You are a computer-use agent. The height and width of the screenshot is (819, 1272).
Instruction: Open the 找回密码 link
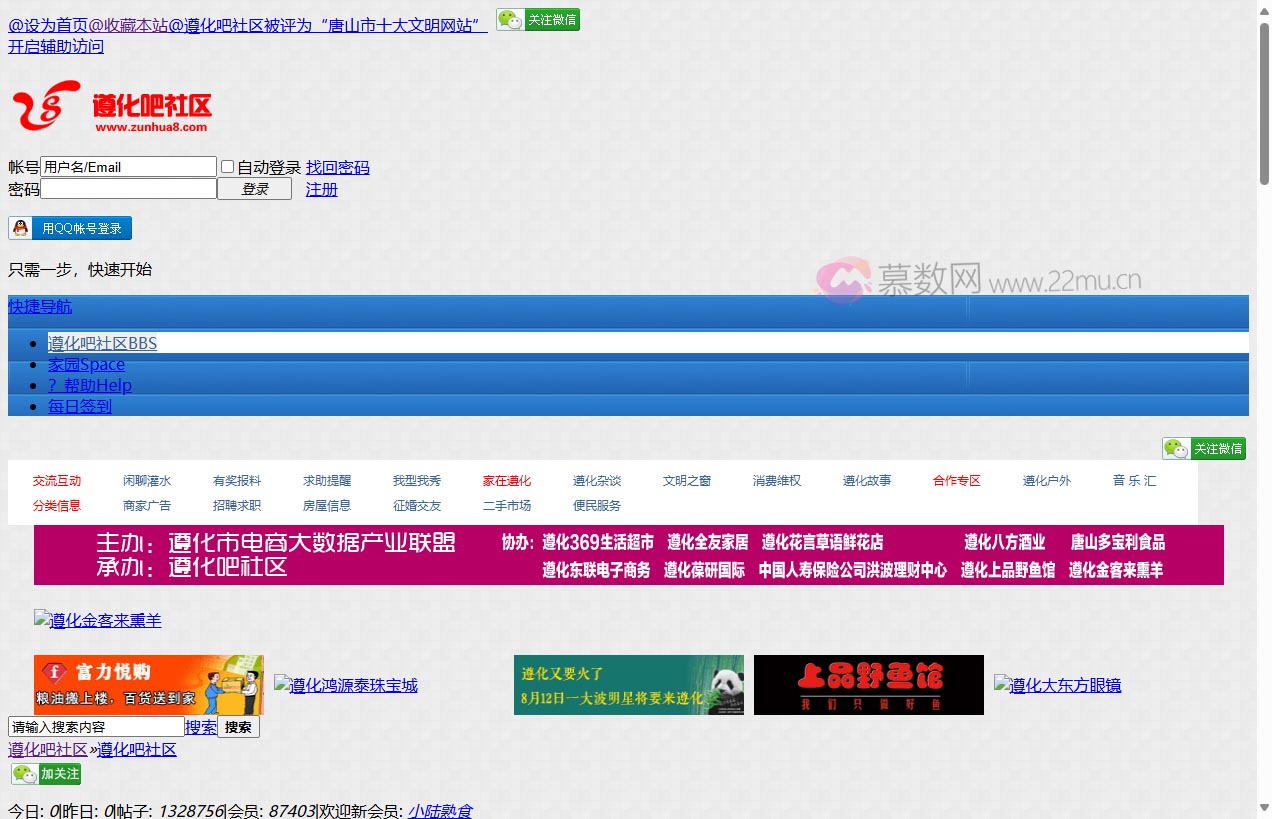337,167
